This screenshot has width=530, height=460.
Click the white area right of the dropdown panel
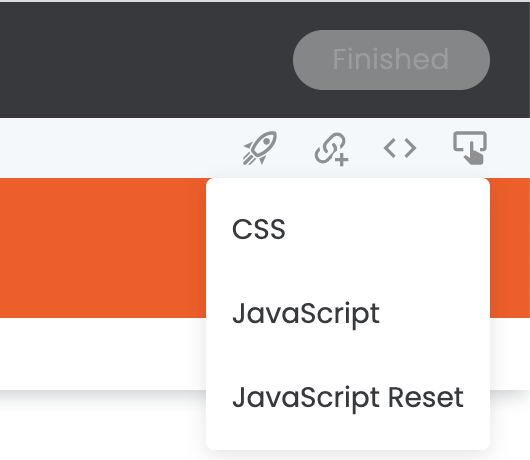click(510, 354)
